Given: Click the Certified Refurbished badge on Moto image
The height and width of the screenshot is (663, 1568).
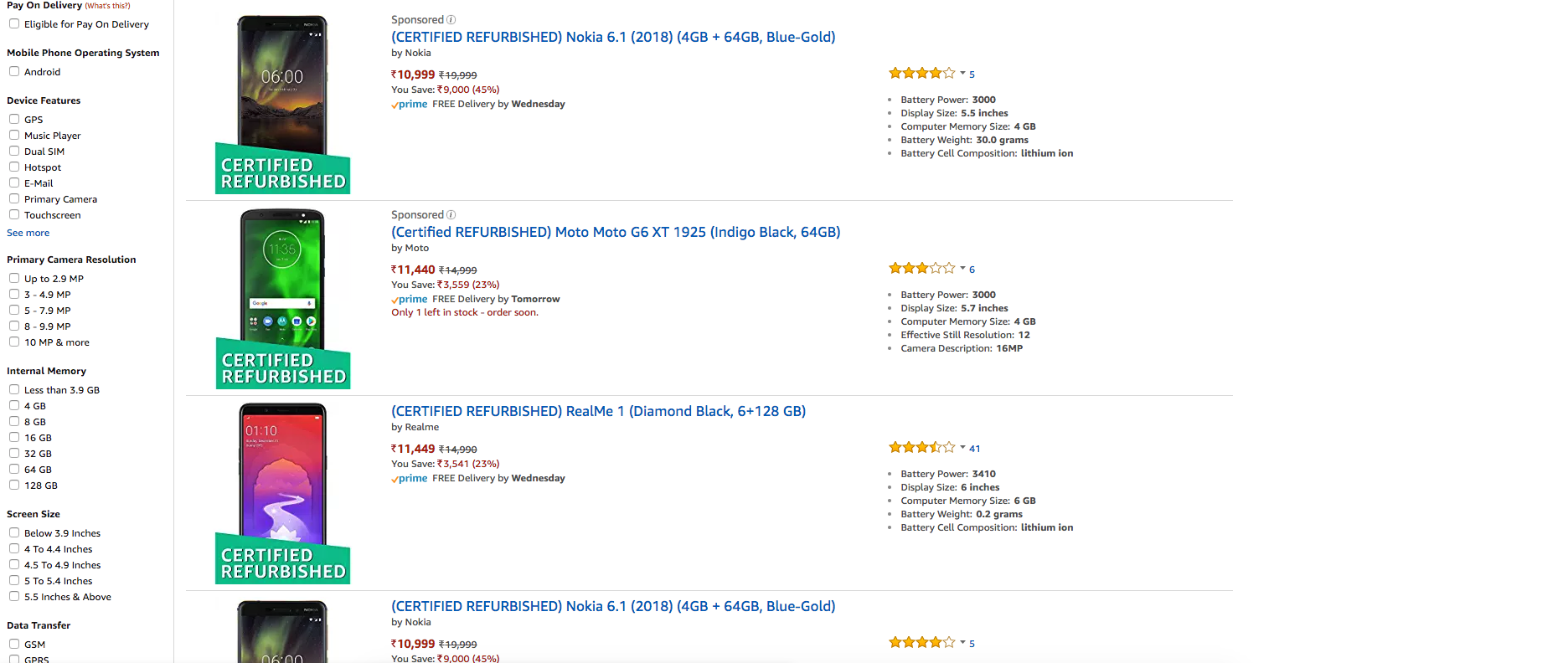Looking at the screenshot, I should [283, 367].
